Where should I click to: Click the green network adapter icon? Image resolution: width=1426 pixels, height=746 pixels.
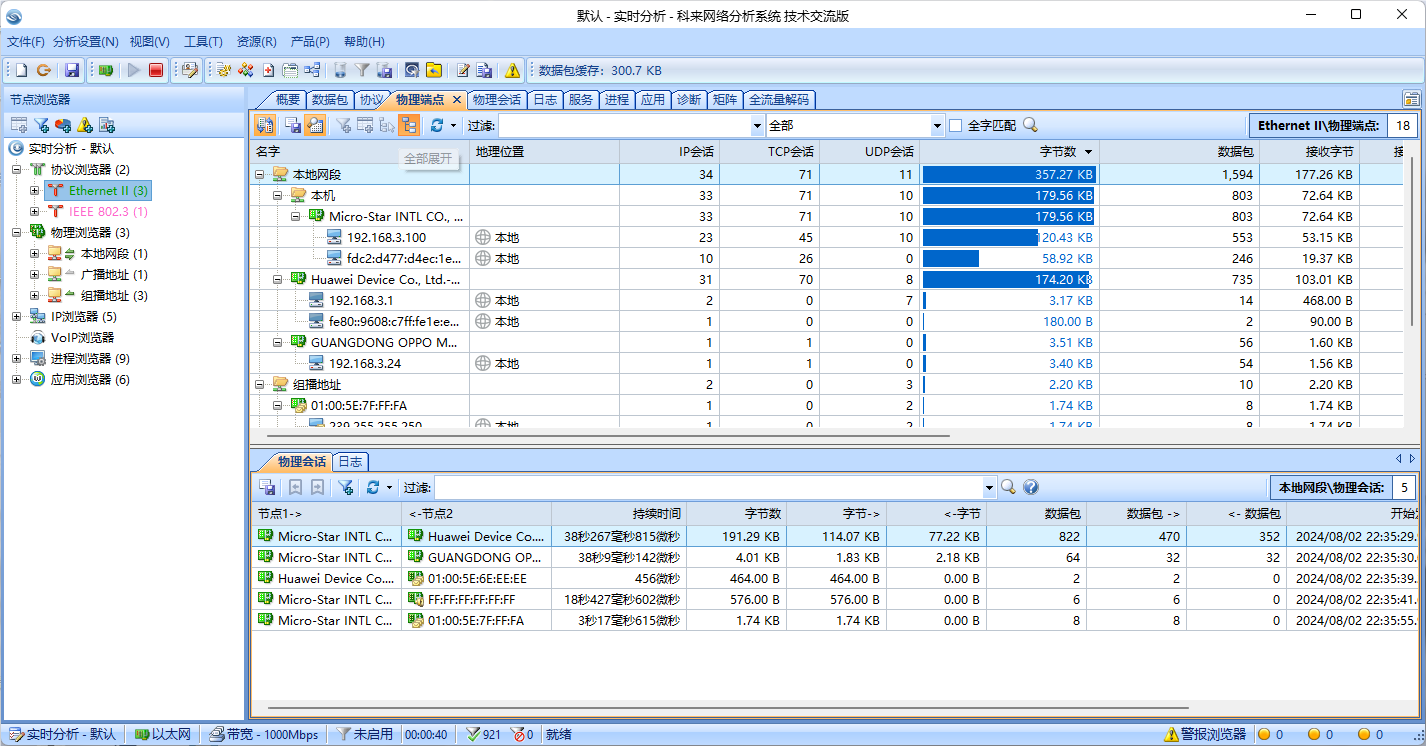(x=105, y=70)
